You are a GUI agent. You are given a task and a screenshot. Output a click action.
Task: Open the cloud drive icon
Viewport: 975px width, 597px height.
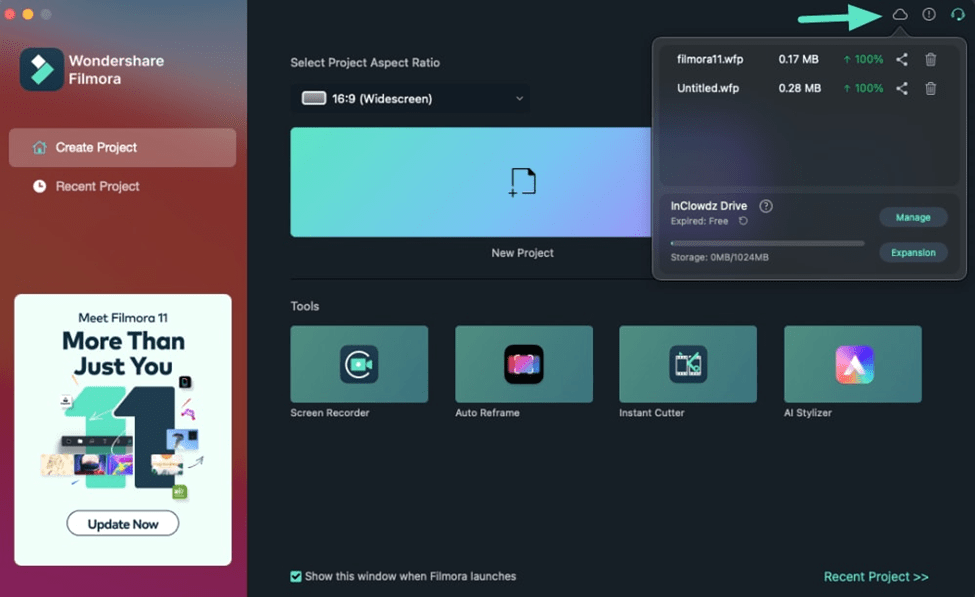(900, 14)
